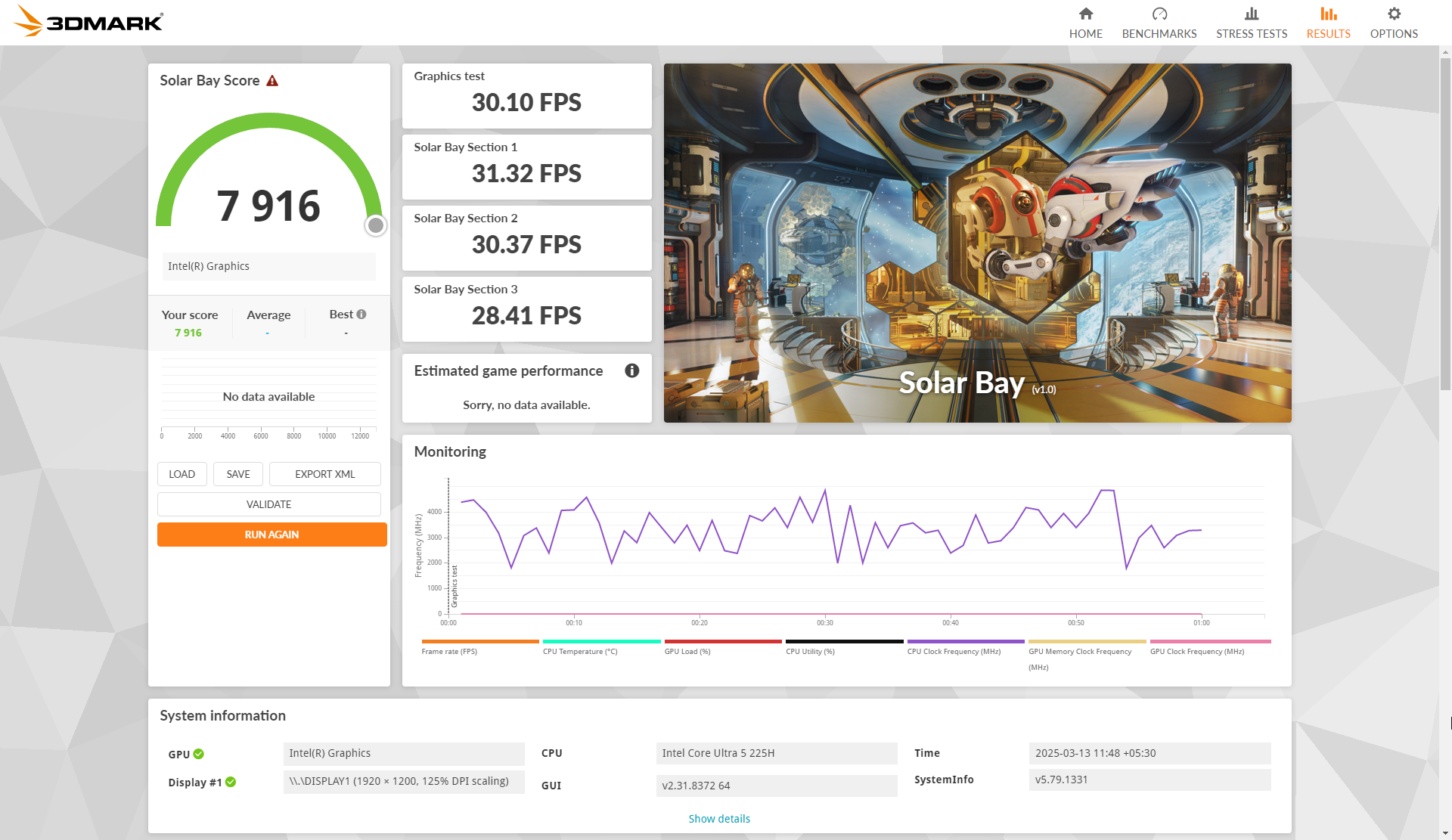Click the gray knob at gauge end
Screen dimensions: 1452x840
click(x=376, y=225)
